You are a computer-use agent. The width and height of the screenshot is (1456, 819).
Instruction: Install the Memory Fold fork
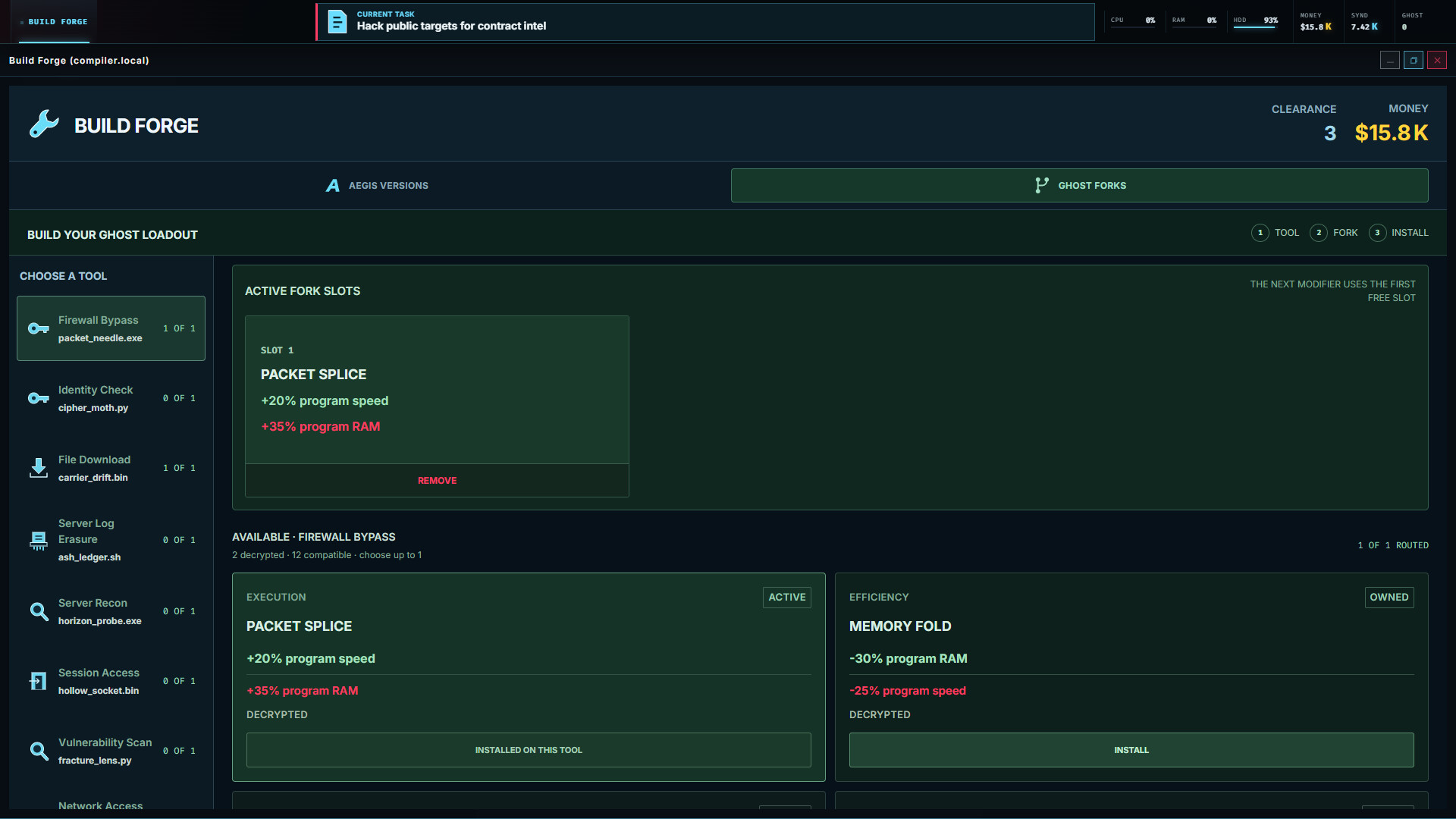coord(1131,750)
